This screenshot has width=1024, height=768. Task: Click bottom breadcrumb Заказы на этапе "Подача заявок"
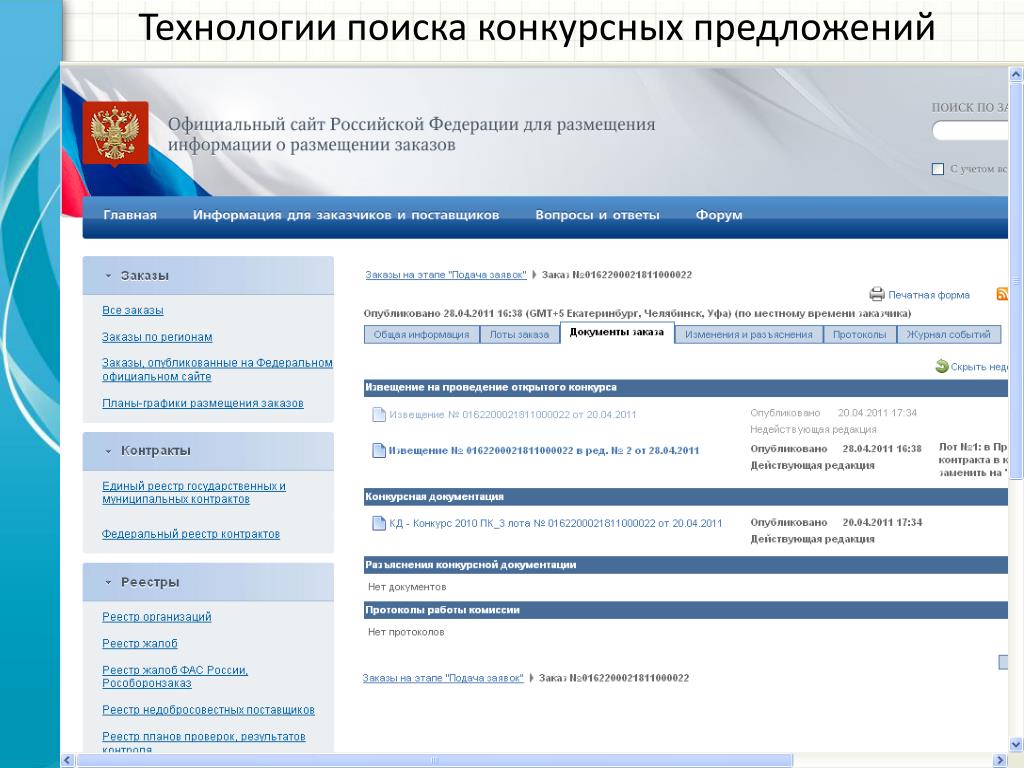click(443, 678)
